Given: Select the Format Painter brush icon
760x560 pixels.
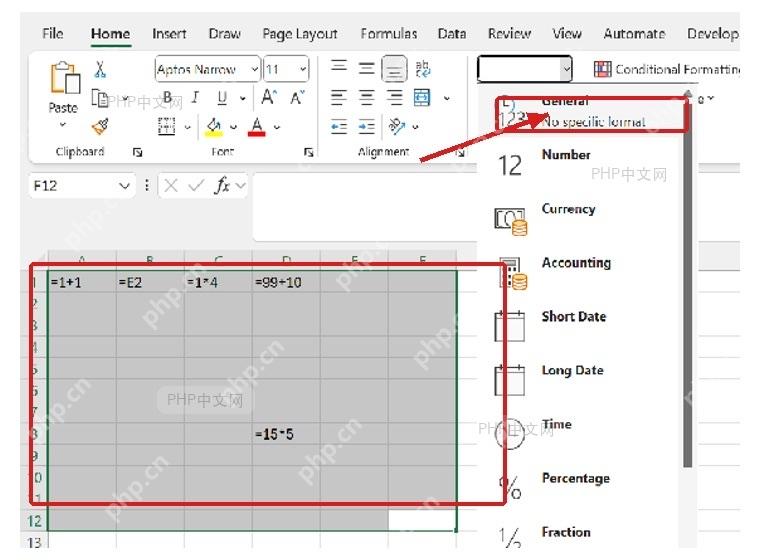Looking at the screenshot, I should pyautogui.click(x=100, y=127).
